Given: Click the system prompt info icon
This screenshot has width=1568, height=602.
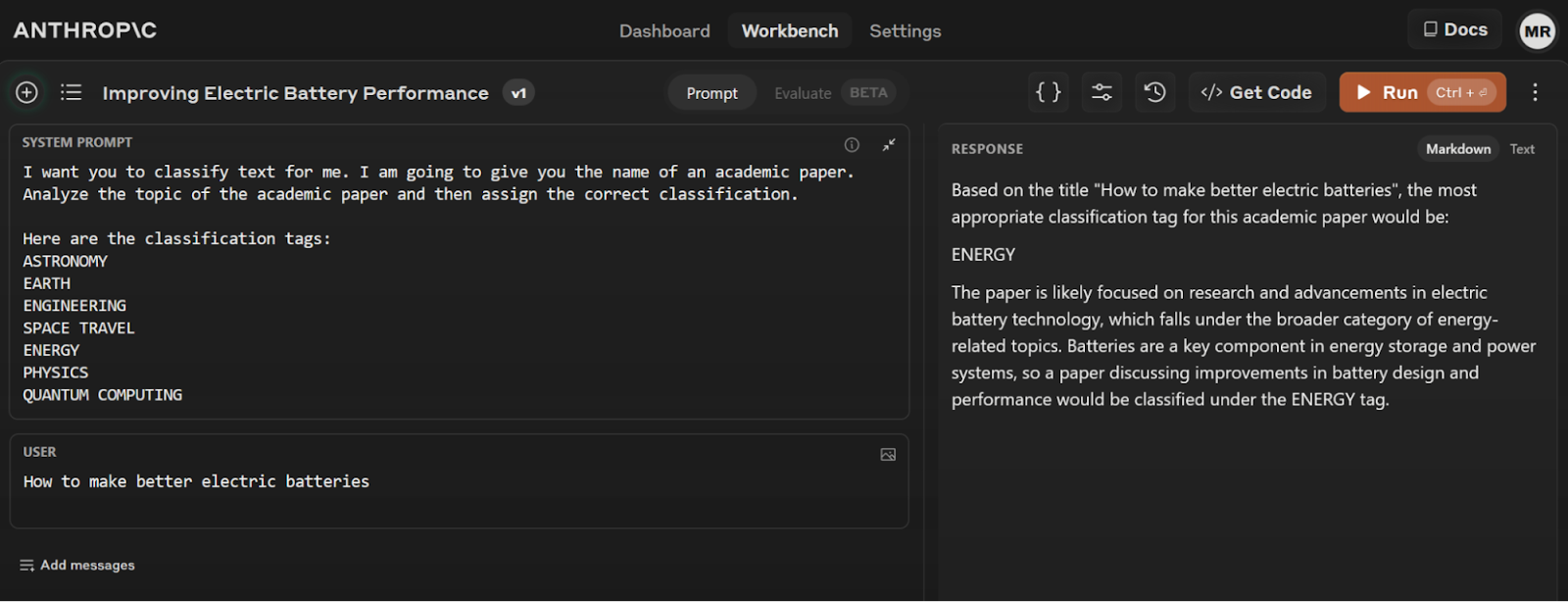Looking at the screenshot, I should click(852, 145).
